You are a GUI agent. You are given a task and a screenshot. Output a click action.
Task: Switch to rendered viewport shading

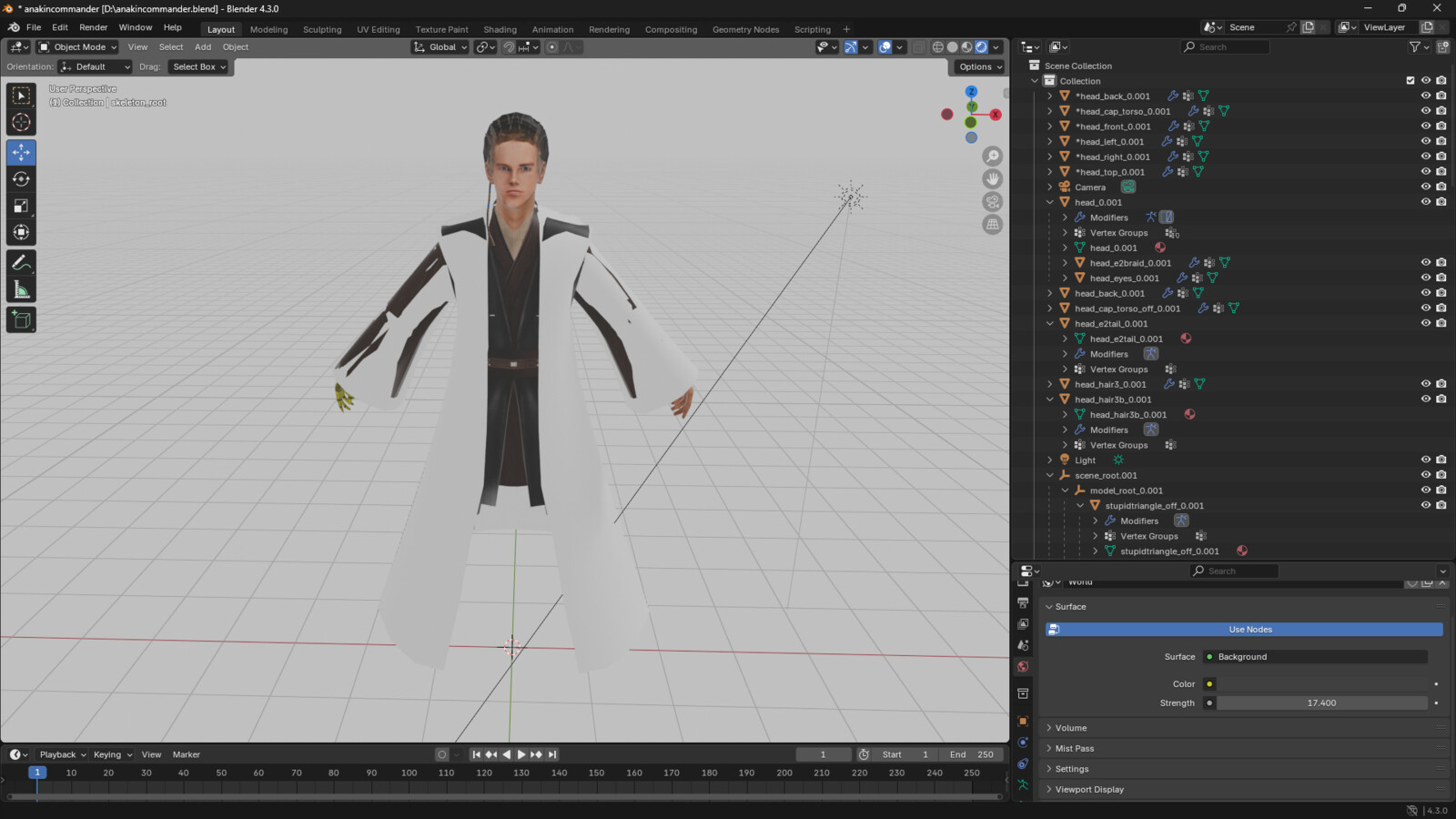[981, 47]
